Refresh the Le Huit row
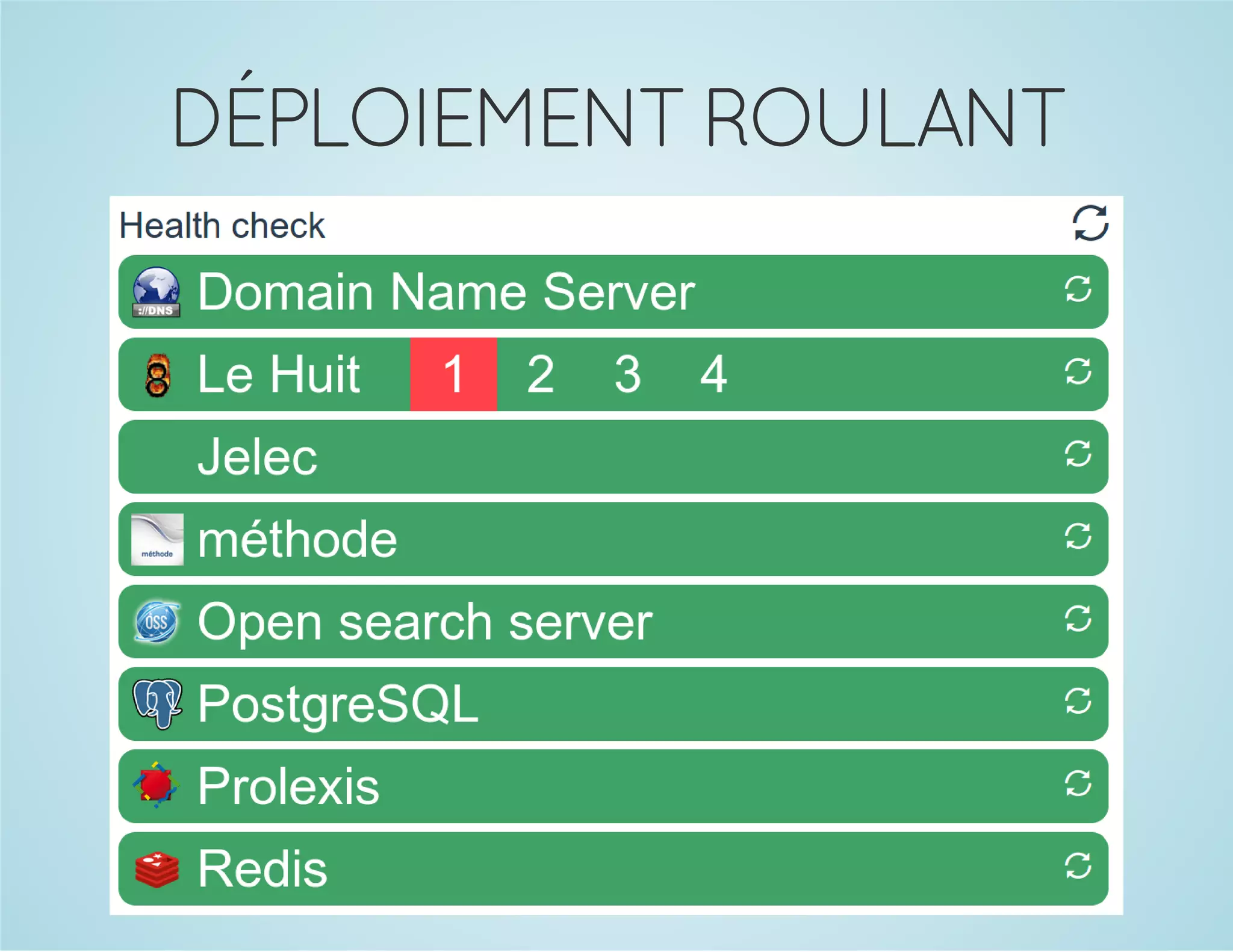 [x=1078, y=371]
